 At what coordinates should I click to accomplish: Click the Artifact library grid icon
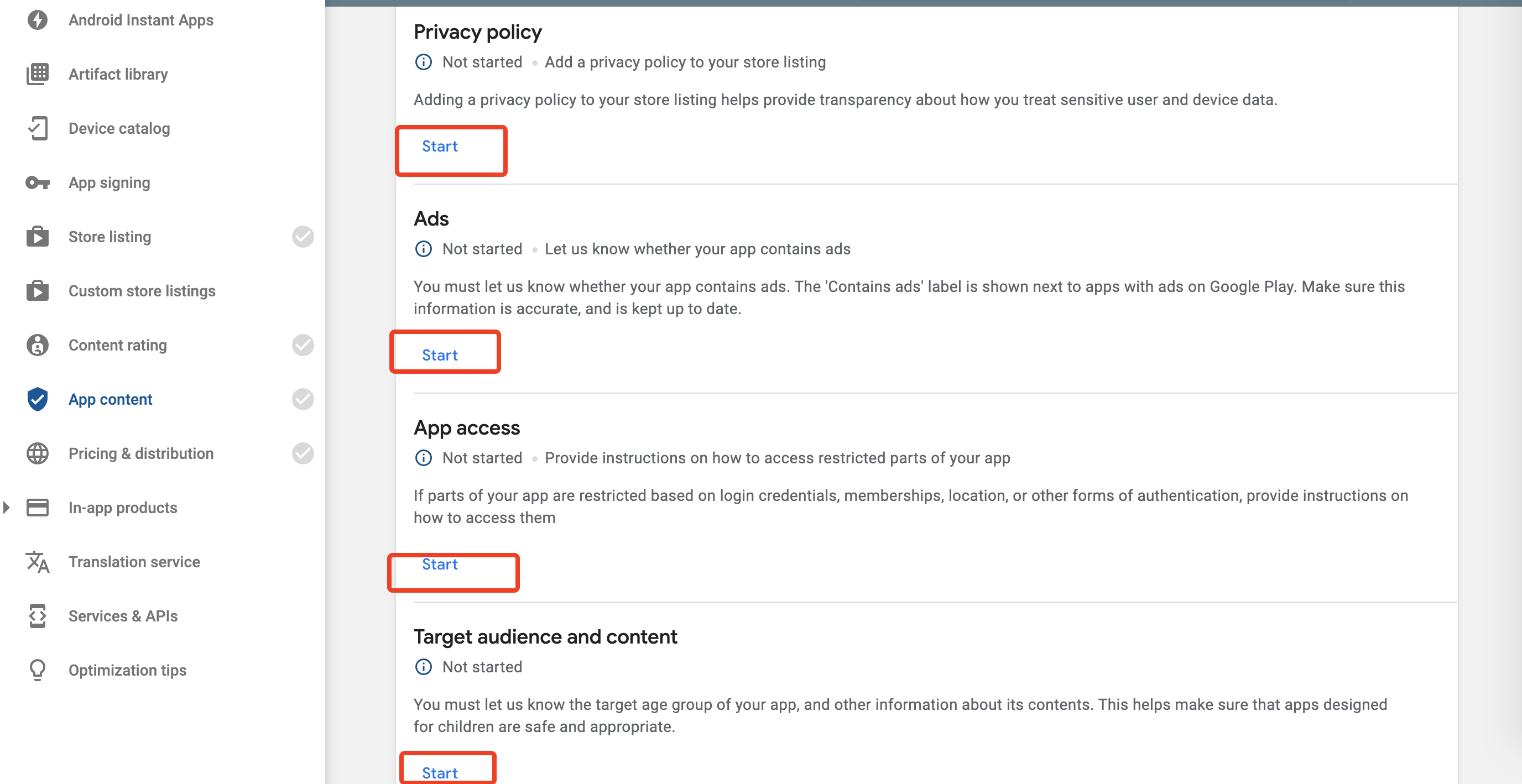pos(37,75)
